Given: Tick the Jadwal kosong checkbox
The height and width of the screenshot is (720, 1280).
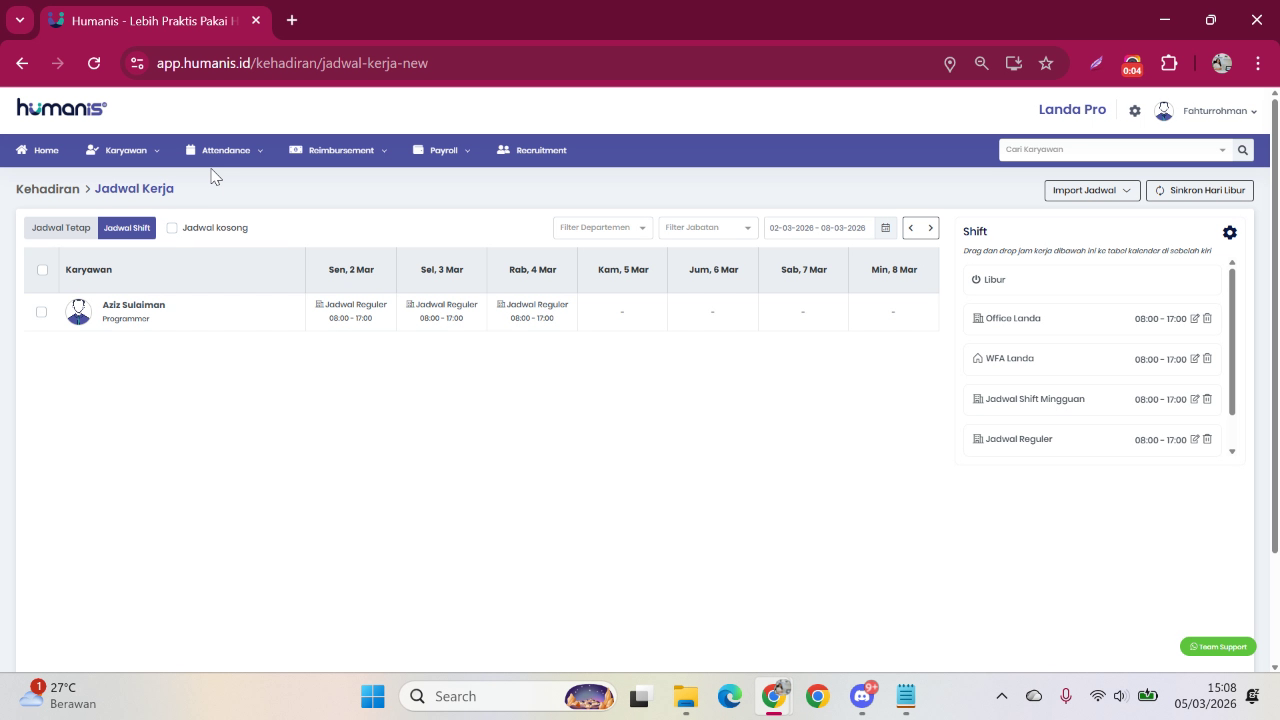Looking at the screenshot, I should (172, 228).
